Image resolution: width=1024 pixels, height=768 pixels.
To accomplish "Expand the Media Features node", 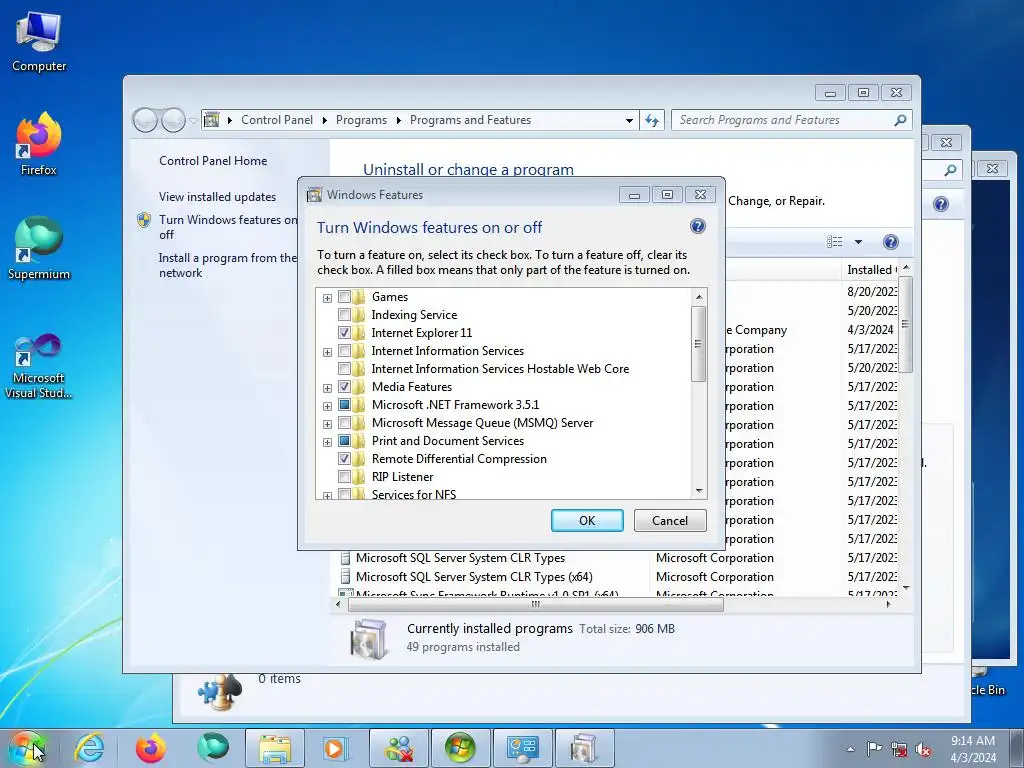I will coord(327,388).
